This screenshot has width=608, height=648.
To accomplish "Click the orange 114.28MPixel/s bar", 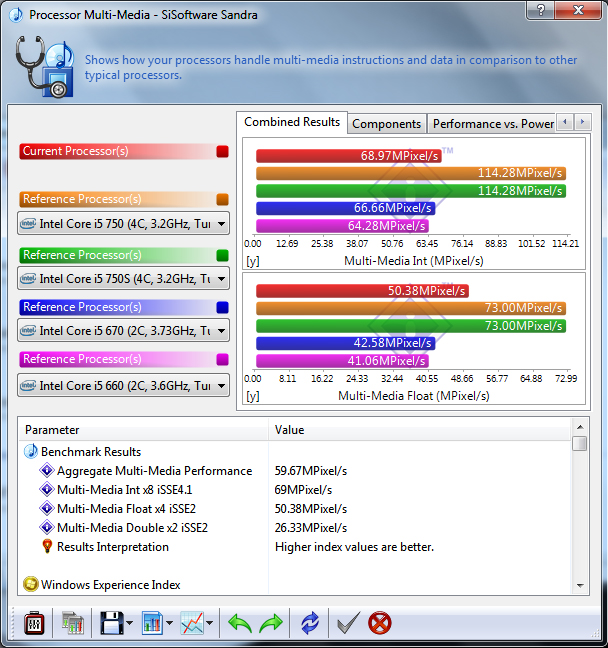I will [x=411, y=173].
